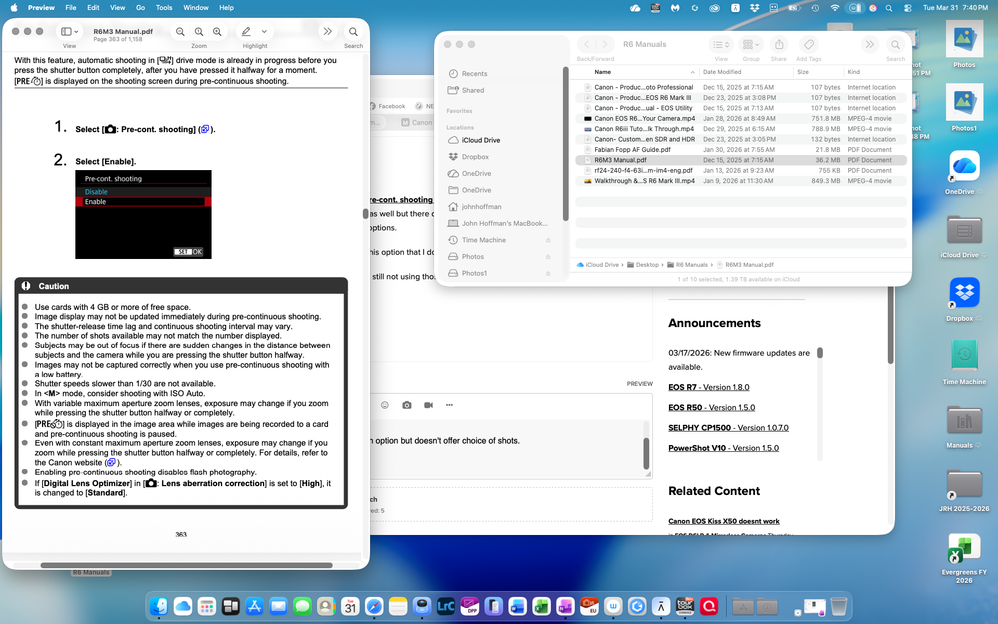Image resolution: width=998 pixels, height=624 pixels.
Task: Sort Finder list by Date Modified
Action: pyautogui.click(x=722, y=72)
